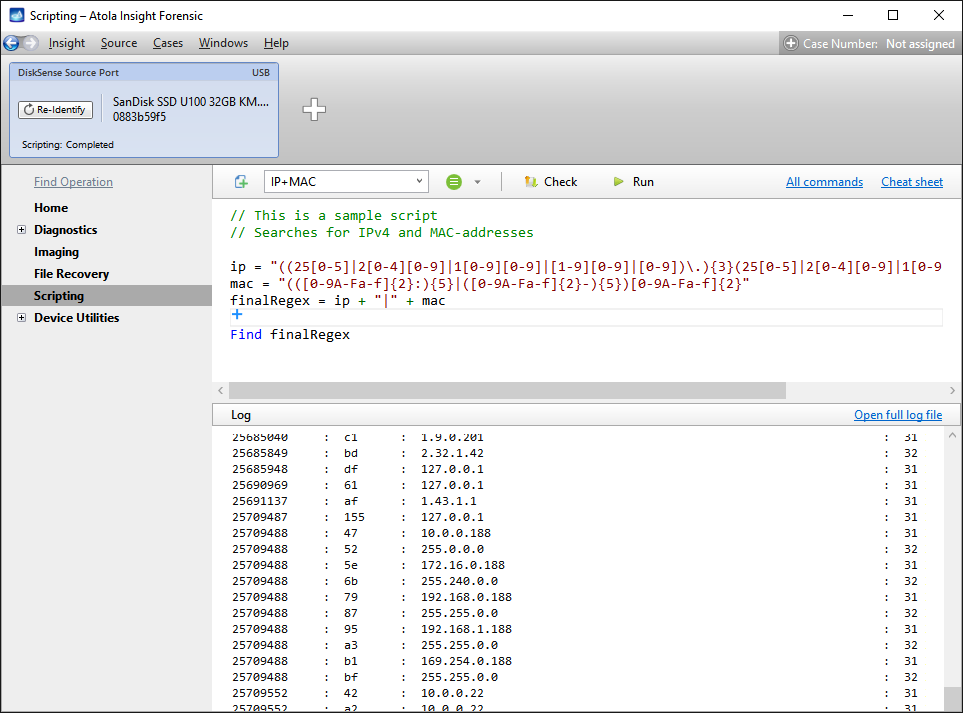The width and height of the screenshot is (963, 713).
Task: Click log entry 192.168.1.188
Action: [x=466, y=629]
